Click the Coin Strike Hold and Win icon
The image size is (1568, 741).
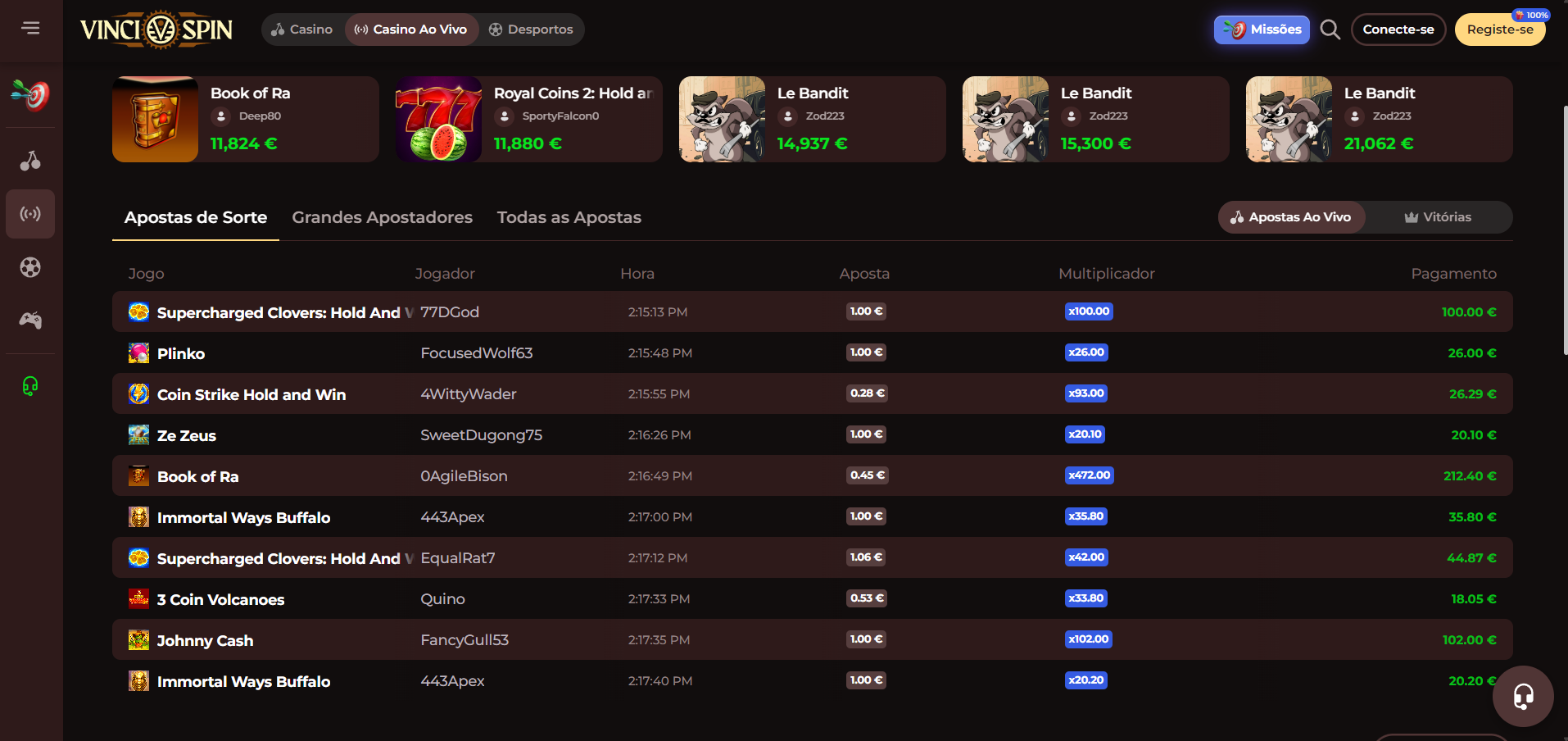(x=138, y=393)
